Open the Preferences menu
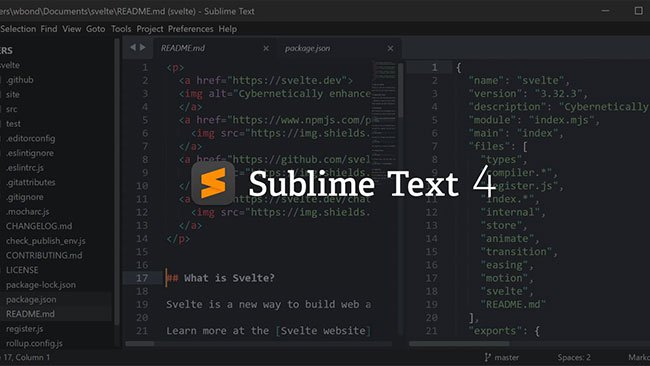 click(x=191, y=29)
